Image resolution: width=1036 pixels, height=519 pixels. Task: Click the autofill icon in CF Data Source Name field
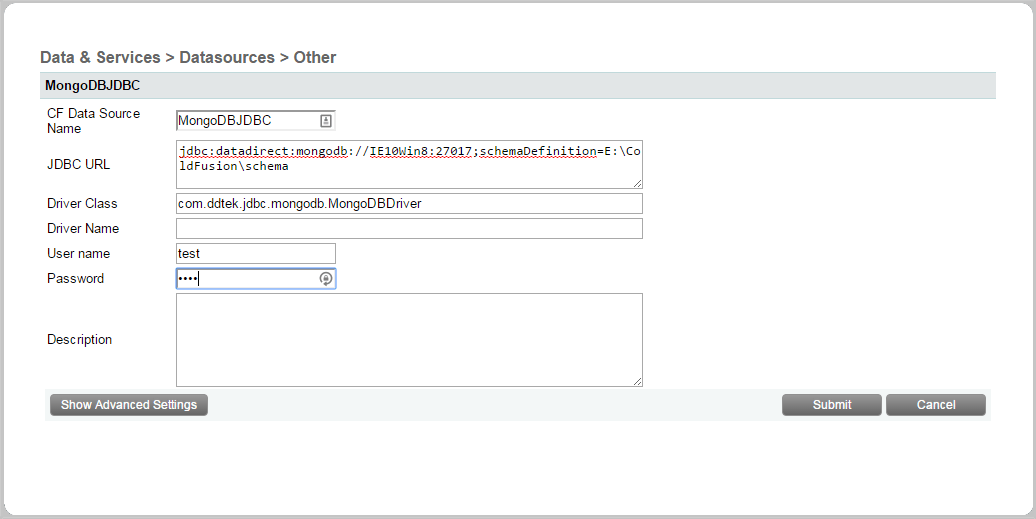[x=326, y=121]
